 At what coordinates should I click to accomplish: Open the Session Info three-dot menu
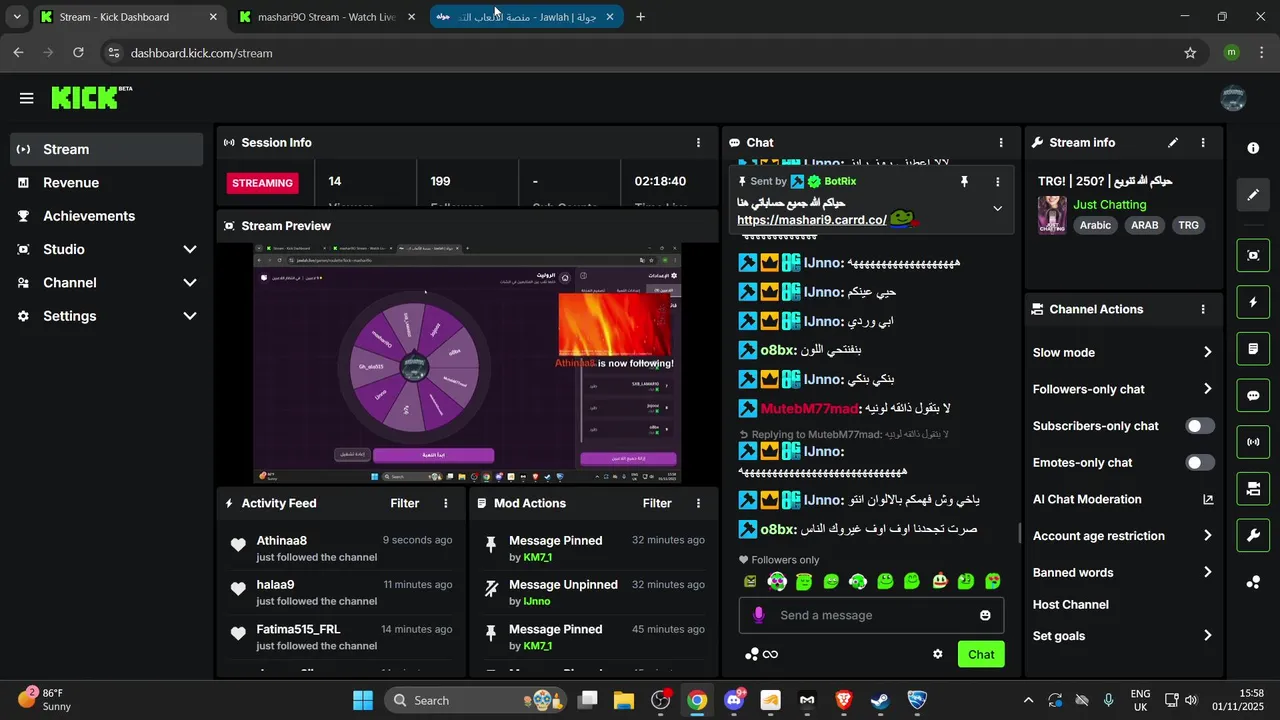pyautogui.click(x=698, y=143)
